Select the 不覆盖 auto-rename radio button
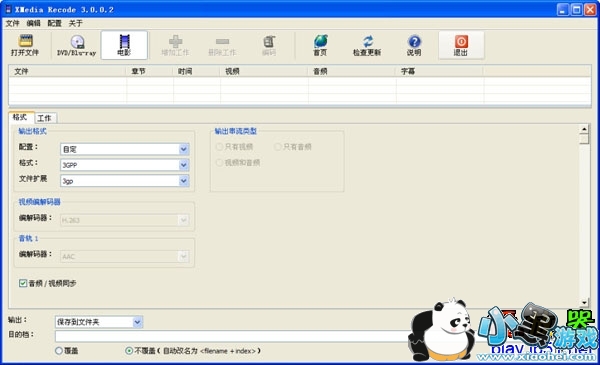This screenshot has height=365, width=600. pyautogui.click(x=129, y=350)
